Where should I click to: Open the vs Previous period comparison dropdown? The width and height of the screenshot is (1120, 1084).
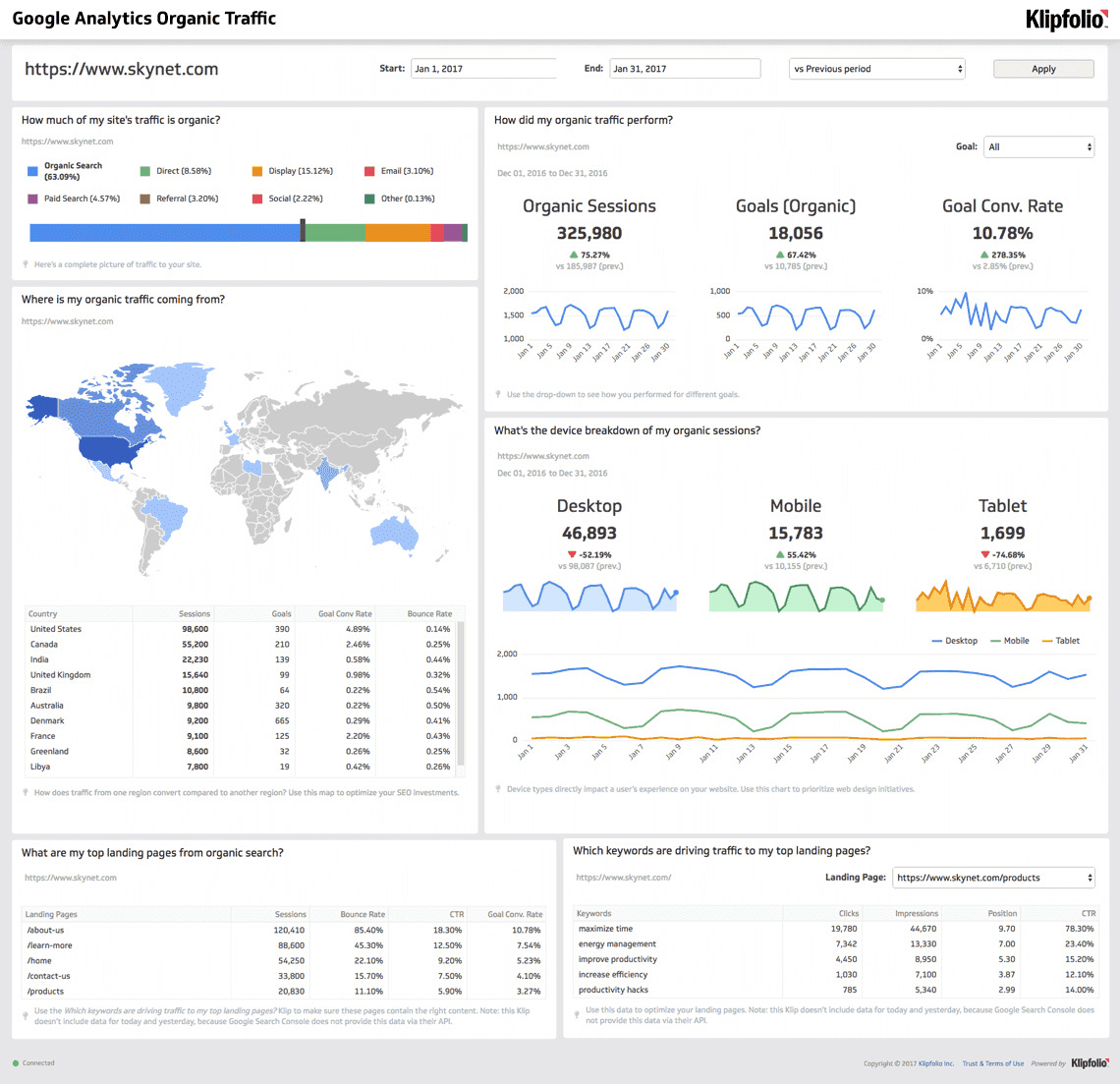pyautogui.click(x=875, y=68)
